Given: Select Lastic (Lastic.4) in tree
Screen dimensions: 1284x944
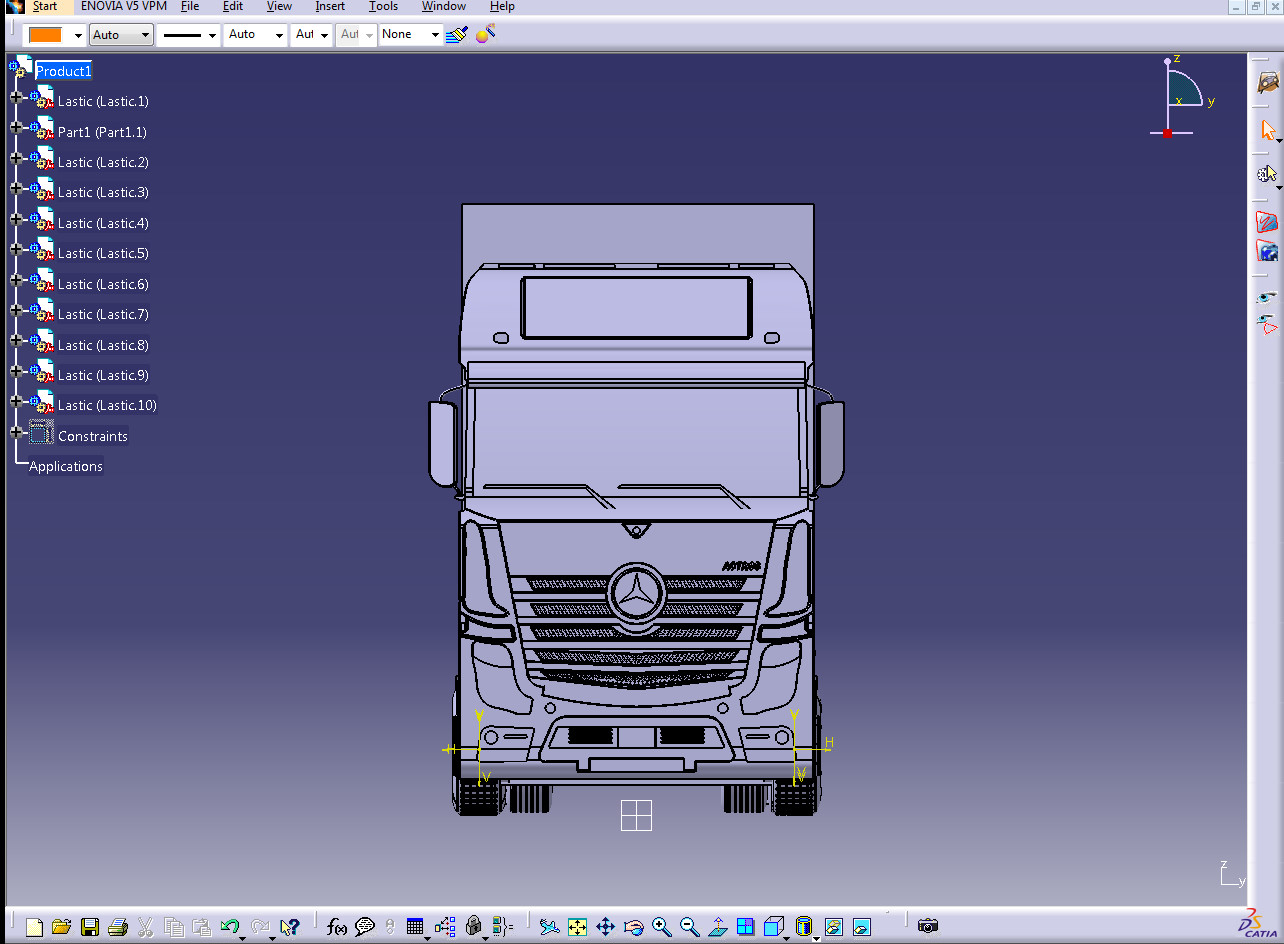Looking at the screenshot, I should pyautogui.click(x=103, y=223).
